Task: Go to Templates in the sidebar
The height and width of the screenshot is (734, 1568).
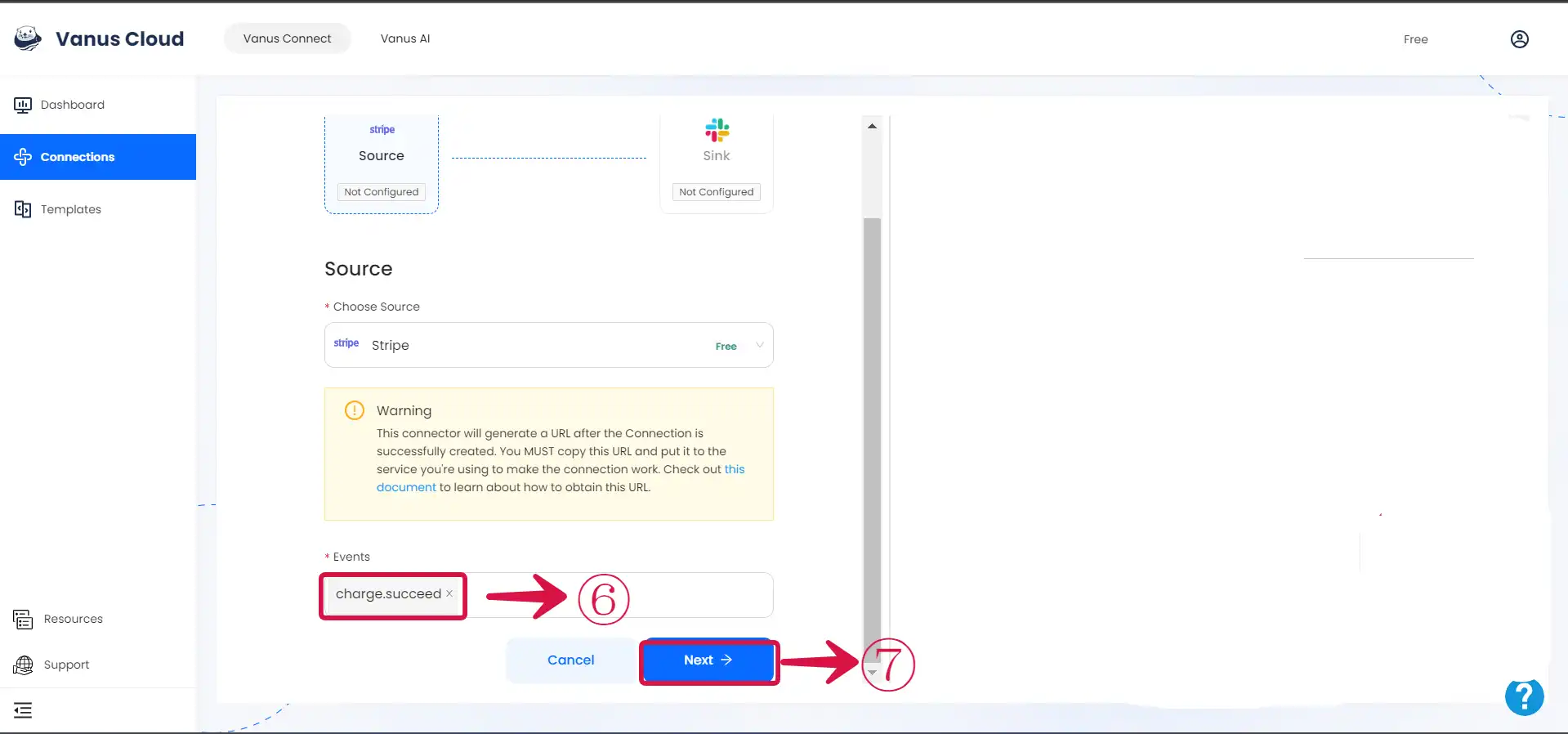Action: pyautogui.click(x=98, y=209)
